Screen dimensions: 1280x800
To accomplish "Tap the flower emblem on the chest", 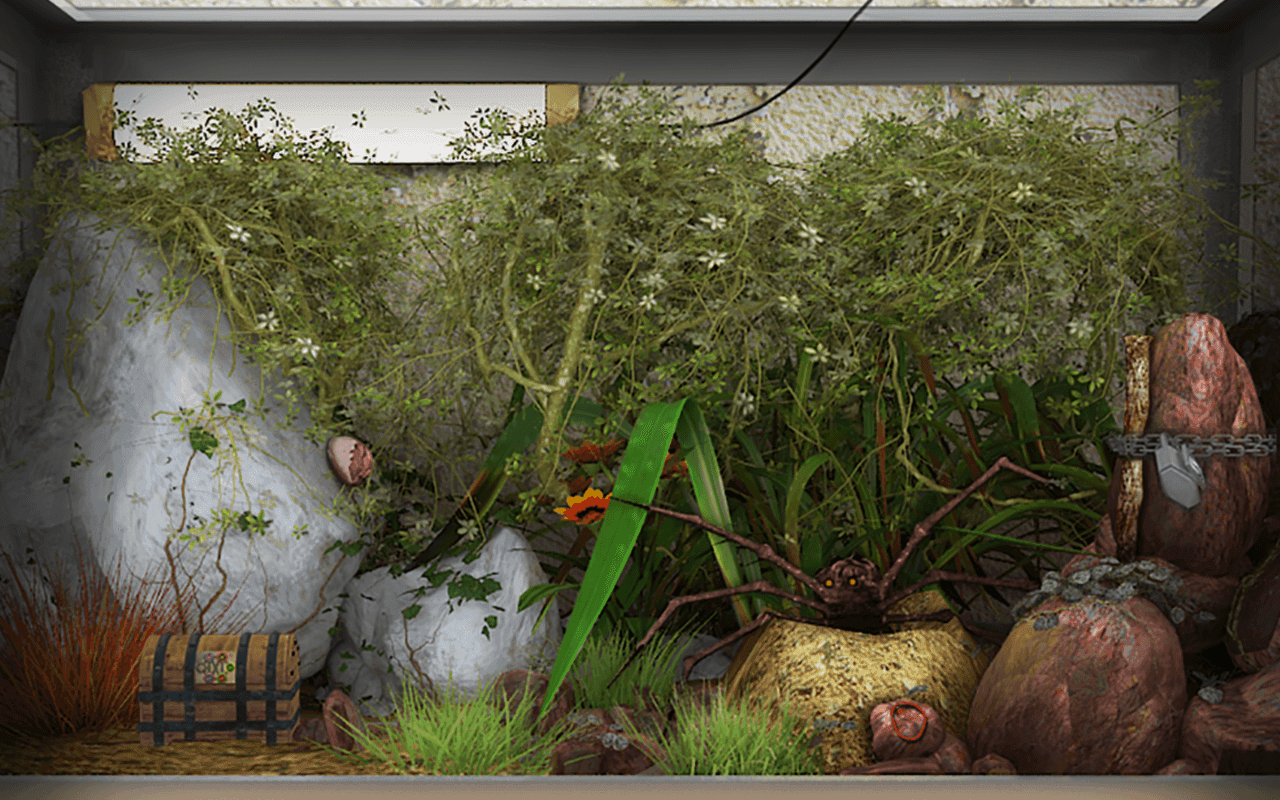I will 214,667.
